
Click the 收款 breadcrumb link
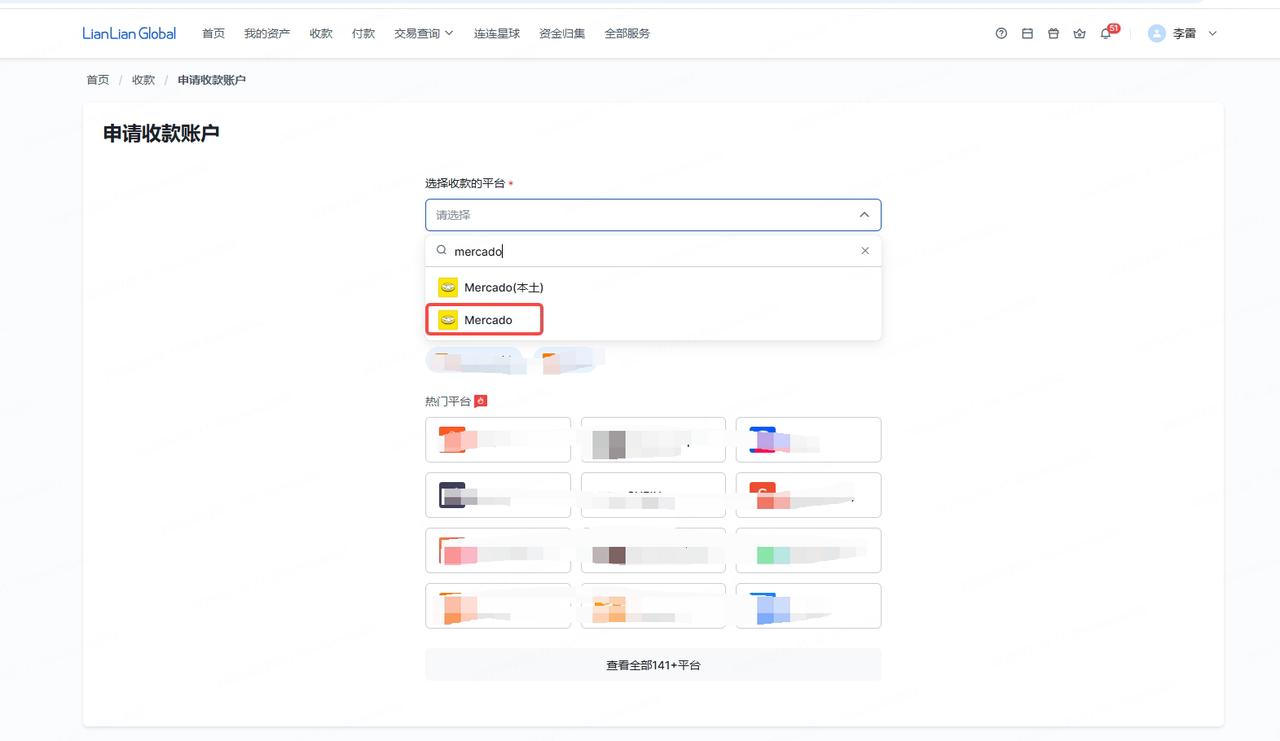click(x=144, y=80)
